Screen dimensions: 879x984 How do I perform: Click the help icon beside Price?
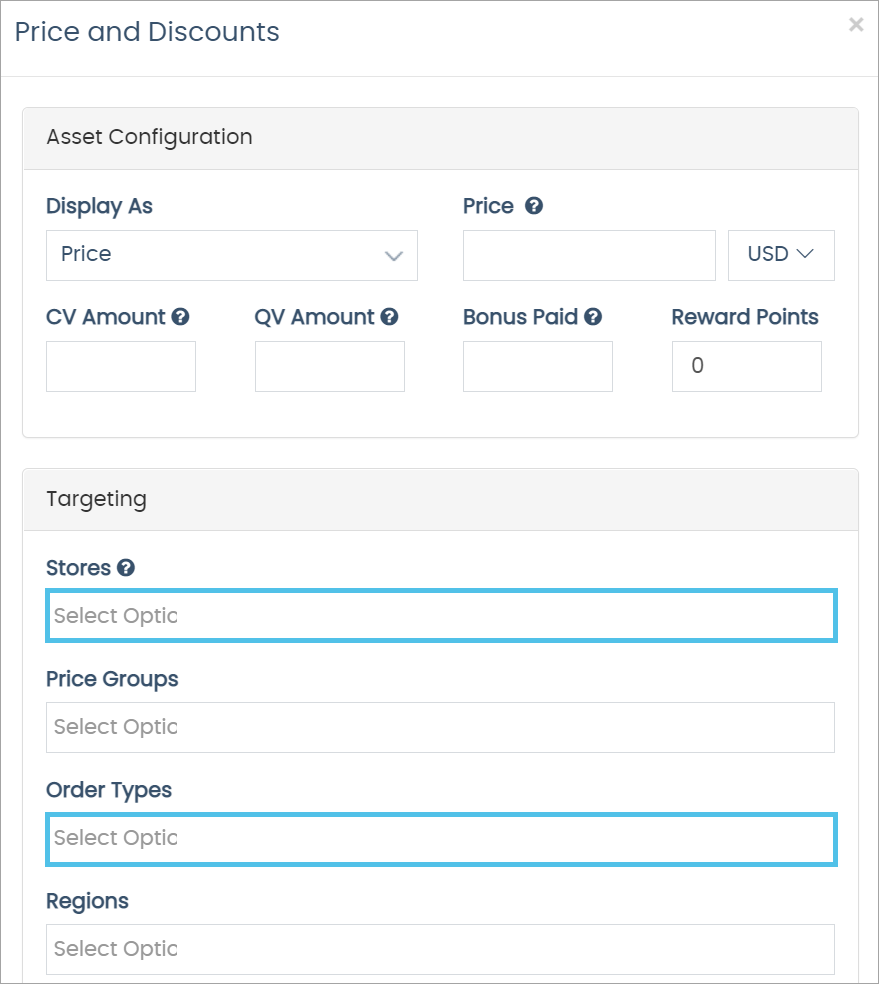pos(534,206)
